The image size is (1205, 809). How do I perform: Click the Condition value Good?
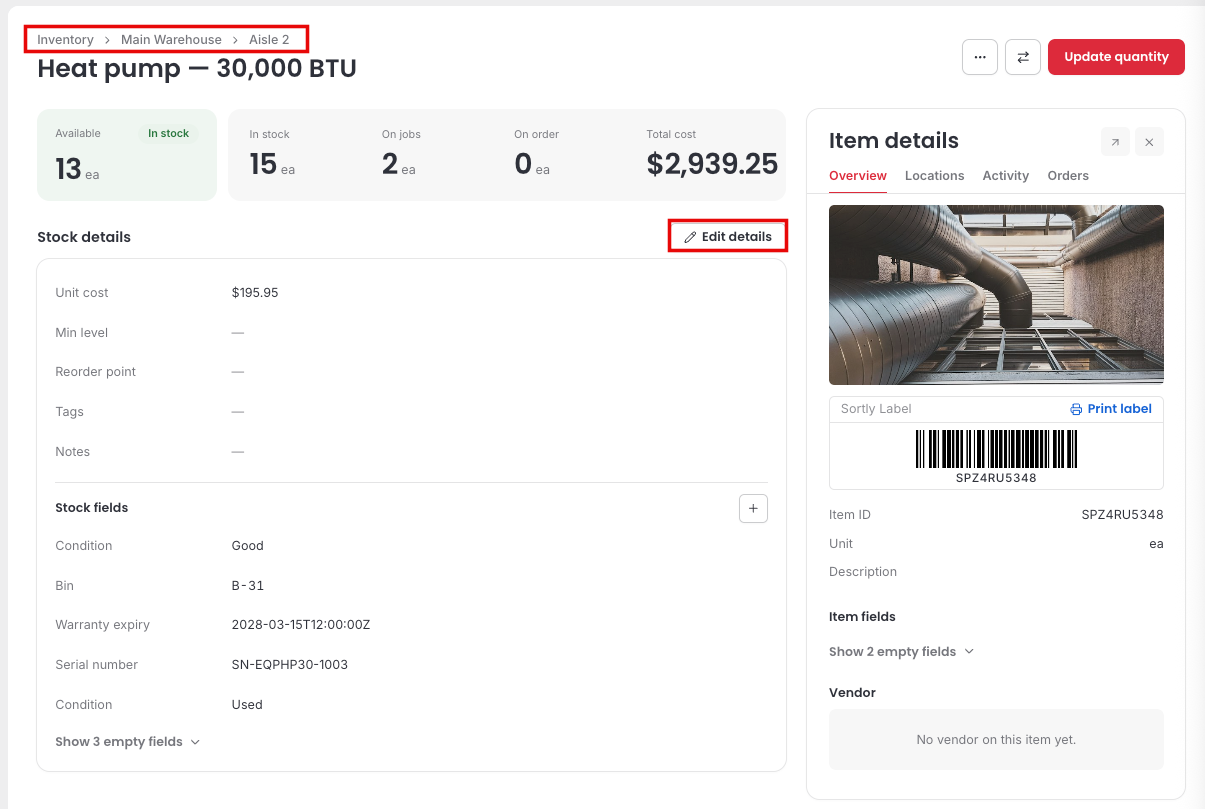pyautogui.click(x=247, y=546)
